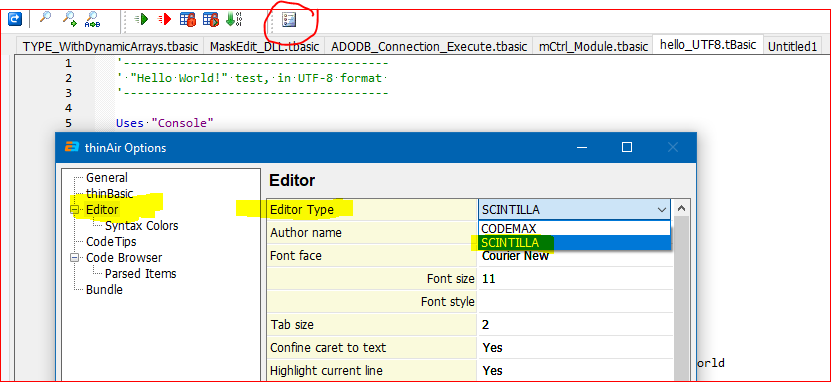
Task: Open the MaskEdit_DLL.tbasic tab
Action: (x=264, y=47)
